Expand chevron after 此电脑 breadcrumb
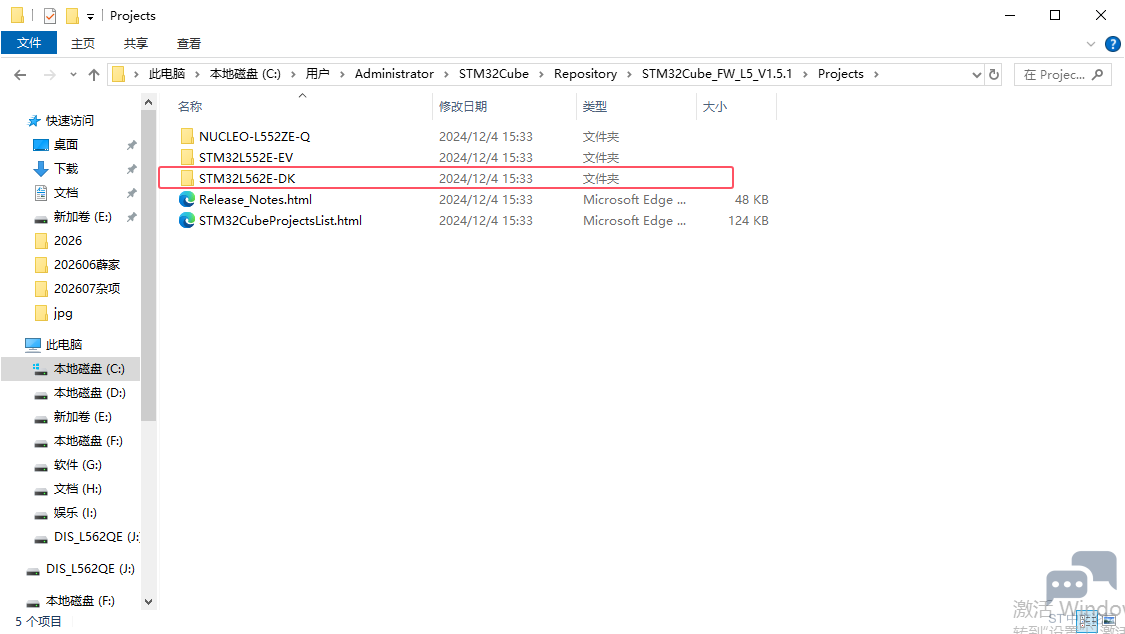 click(x=197, y=74)
